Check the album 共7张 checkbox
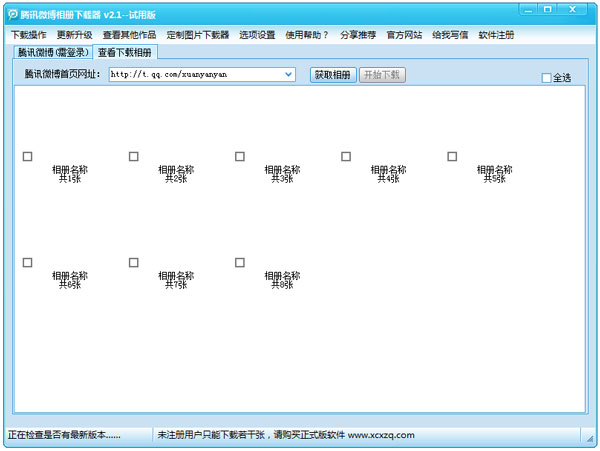 [134, 262]
